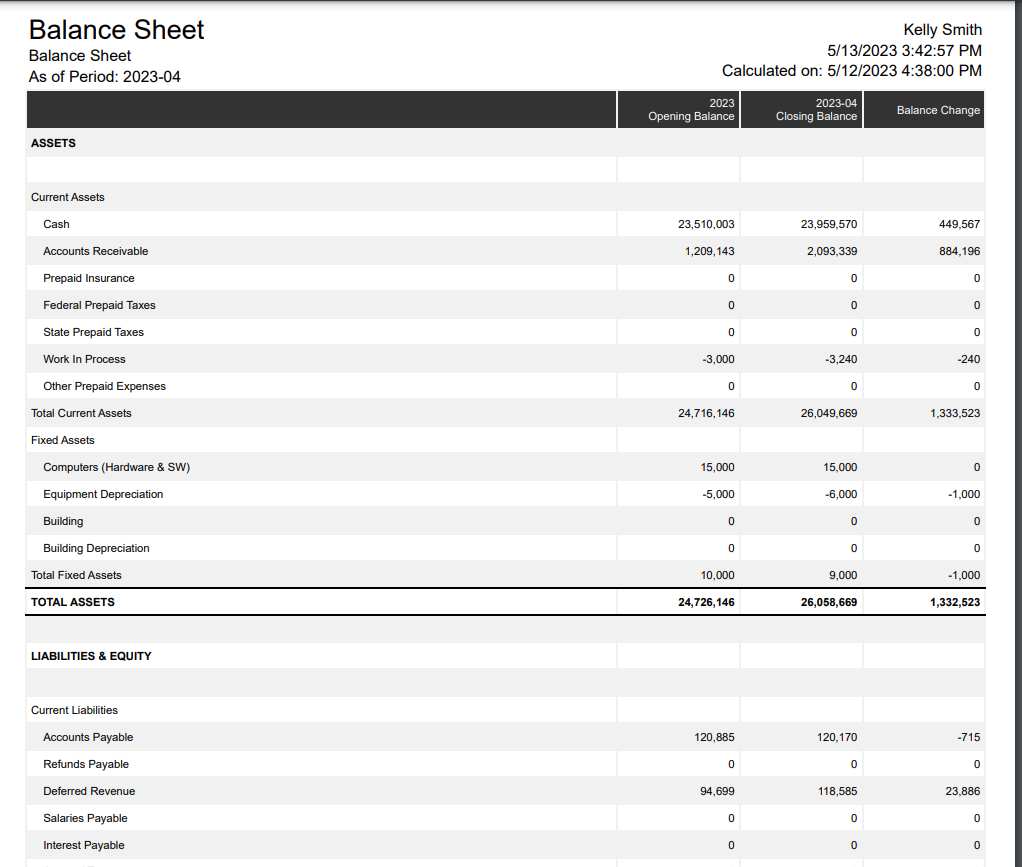The height and width of the screenshot is (867, 1022).
Task: Click the Kelly Smith name text
Action: [942, 30]
